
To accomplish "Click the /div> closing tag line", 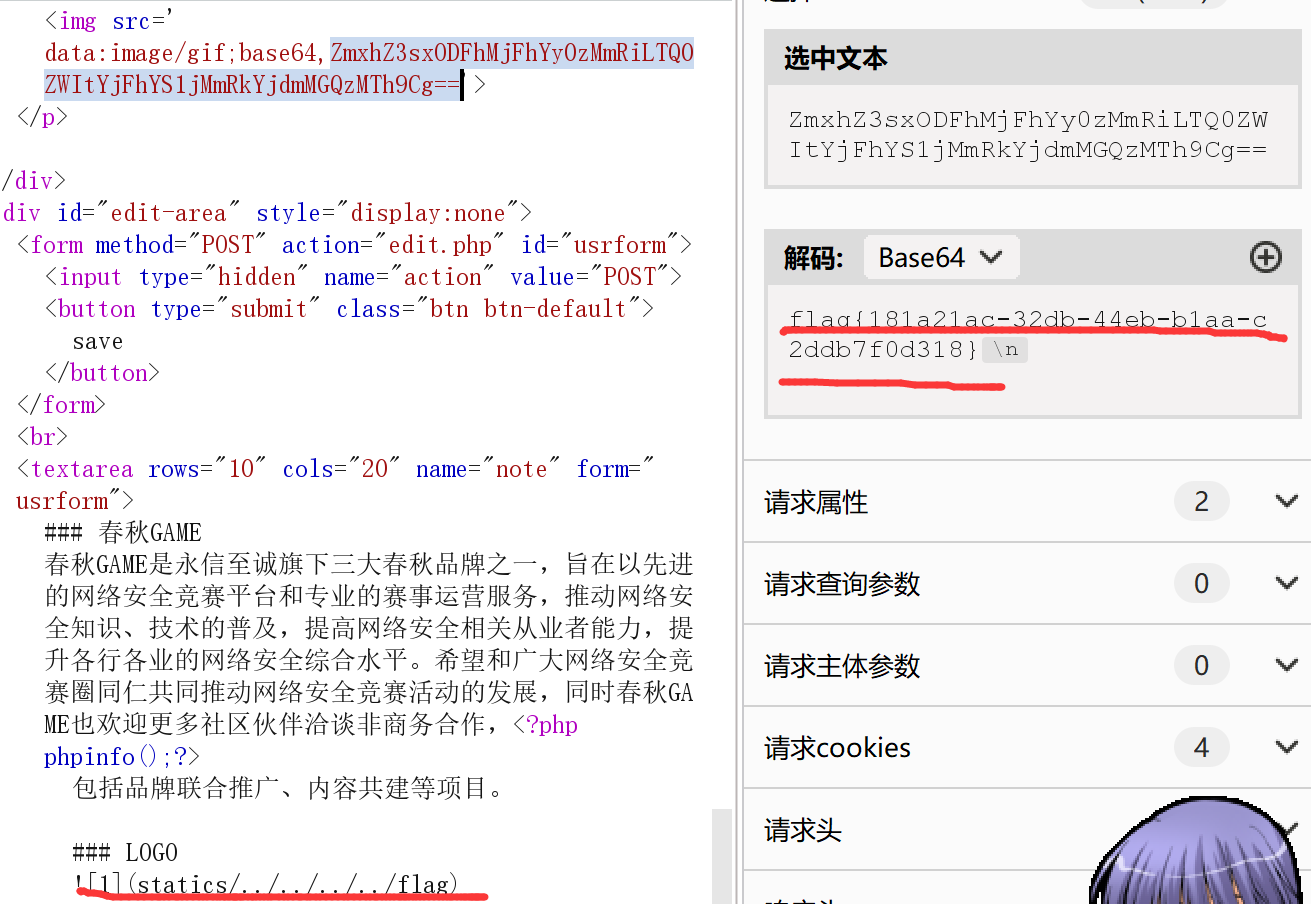I will [x=33, y=181].
